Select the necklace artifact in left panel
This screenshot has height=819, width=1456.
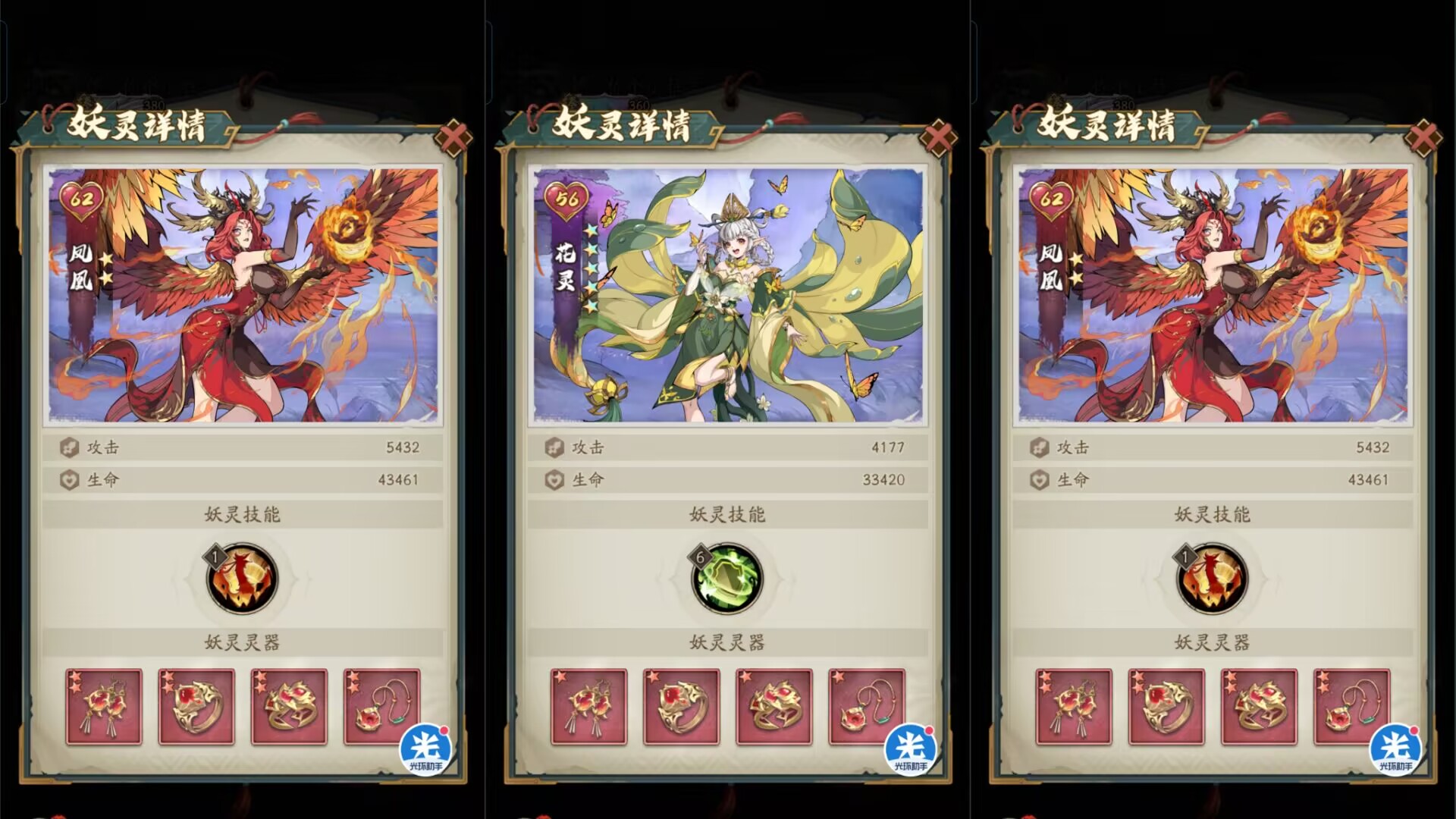pyautogui.click(x=381, y=707)
